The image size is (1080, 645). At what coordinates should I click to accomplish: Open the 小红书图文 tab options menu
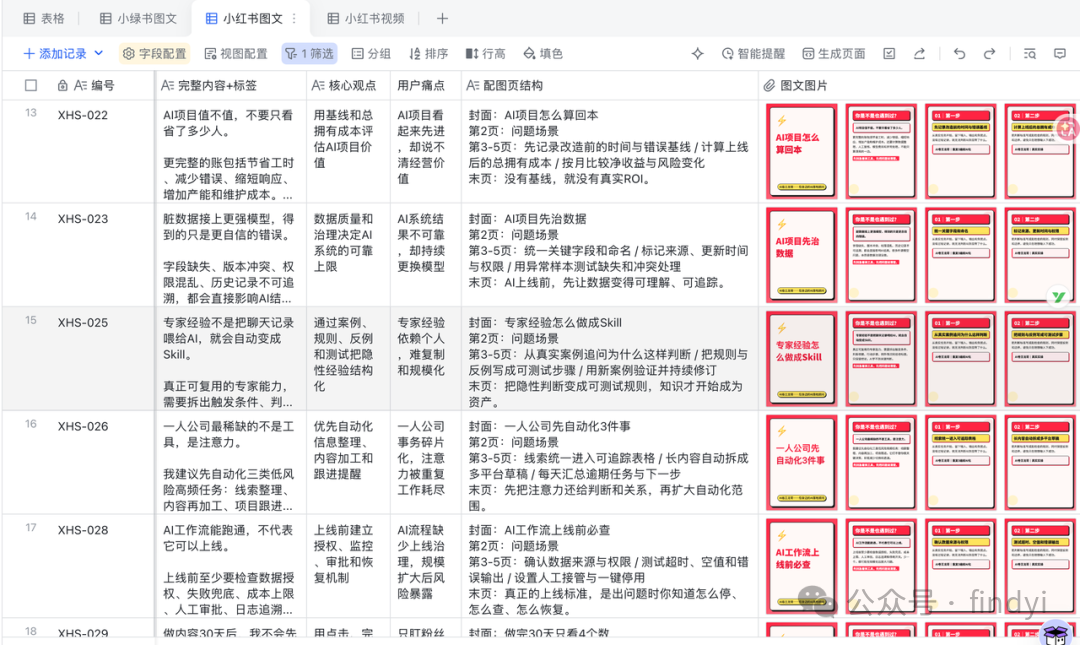[294, 19]
